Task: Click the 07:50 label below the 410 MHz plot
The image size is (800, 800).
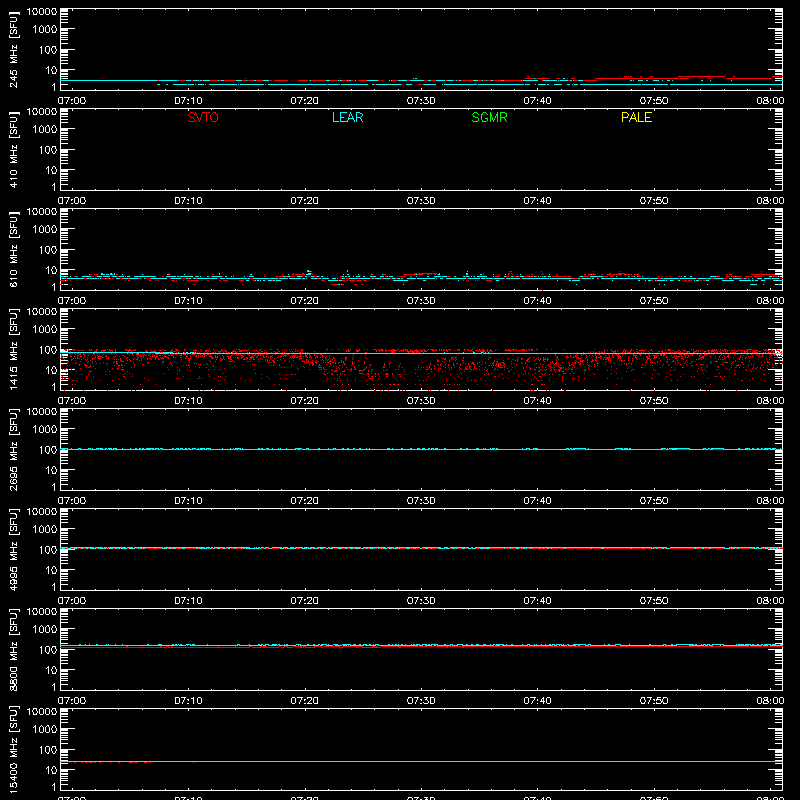Action: pos(654,201)
